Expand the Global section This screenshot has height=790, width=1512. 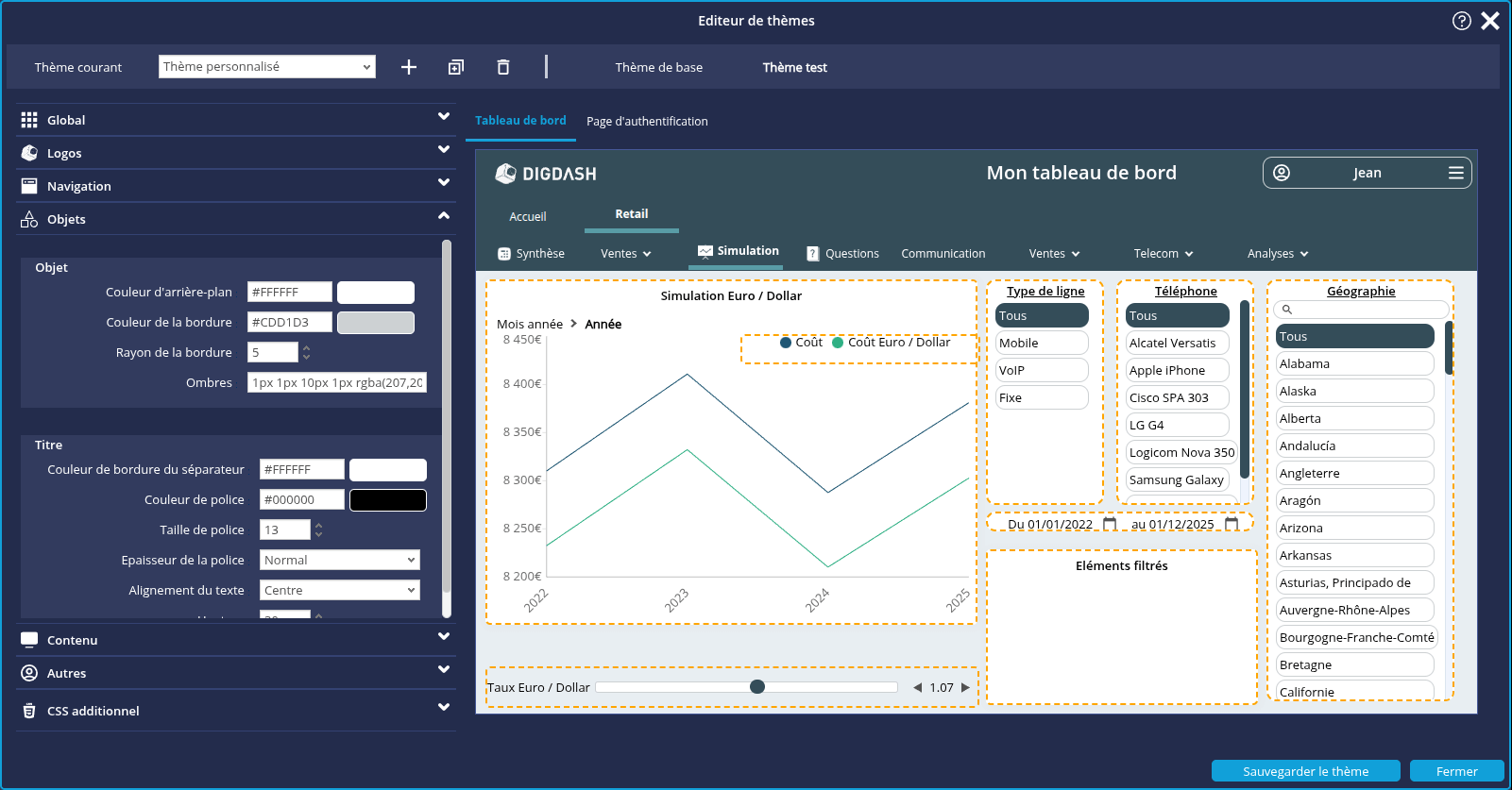click(x=234, y=120)
